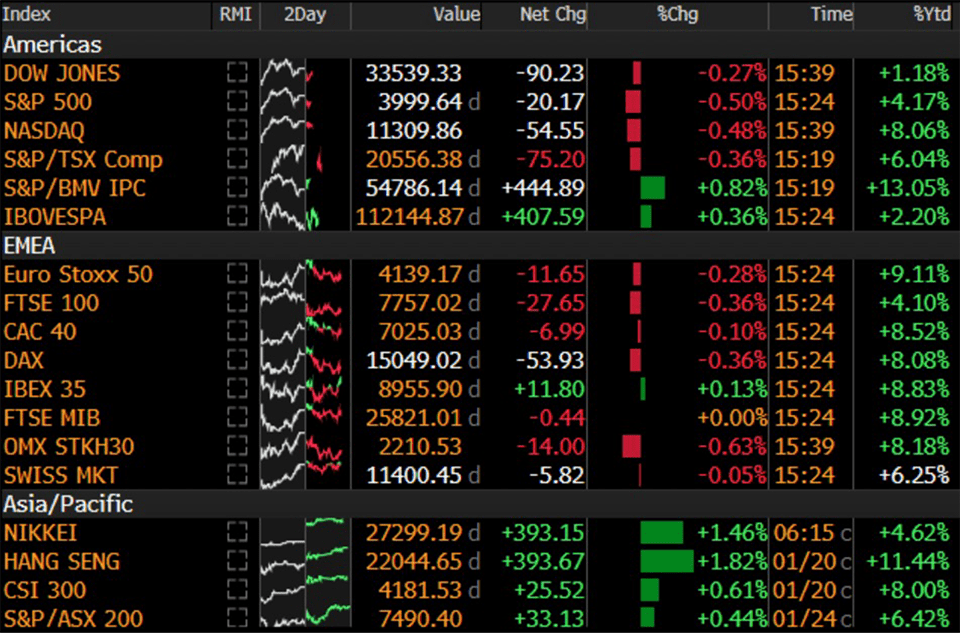
Task: Select value 7490.40 for S&P/ASX 200
Action: point(420,619)
